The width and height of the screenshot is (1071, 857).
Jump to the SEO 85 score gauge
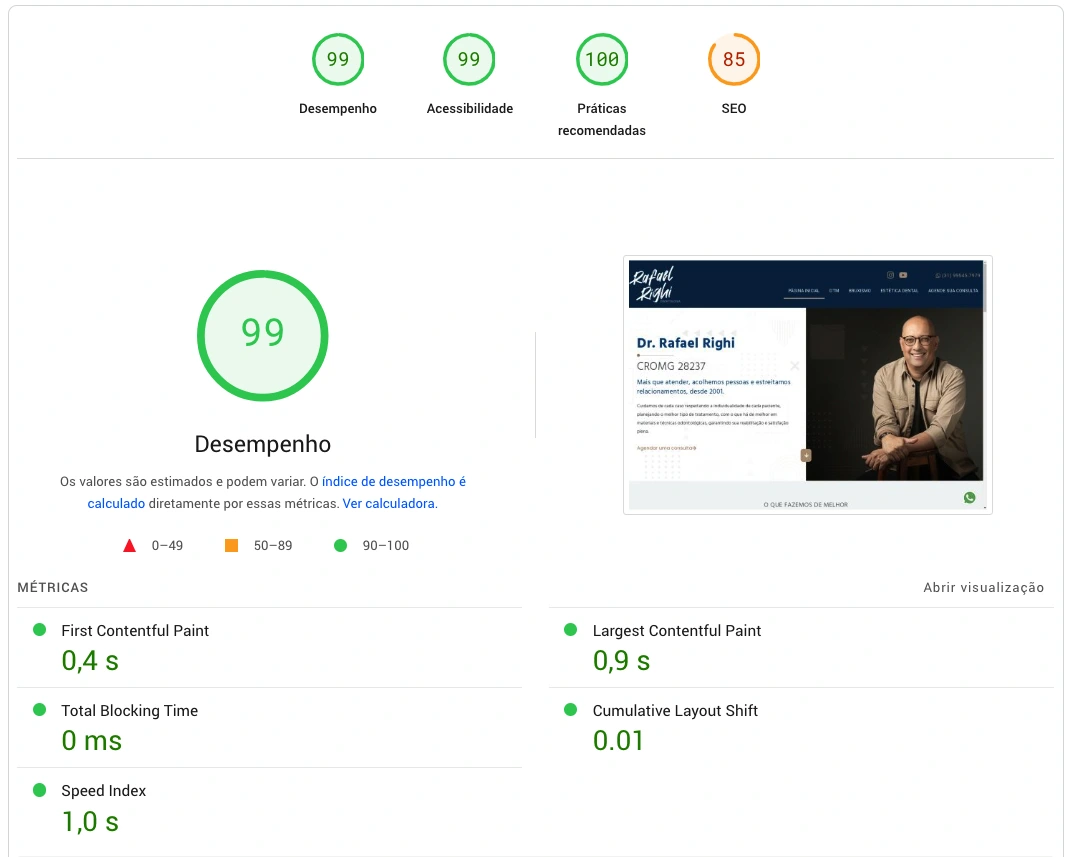[734, 60]
